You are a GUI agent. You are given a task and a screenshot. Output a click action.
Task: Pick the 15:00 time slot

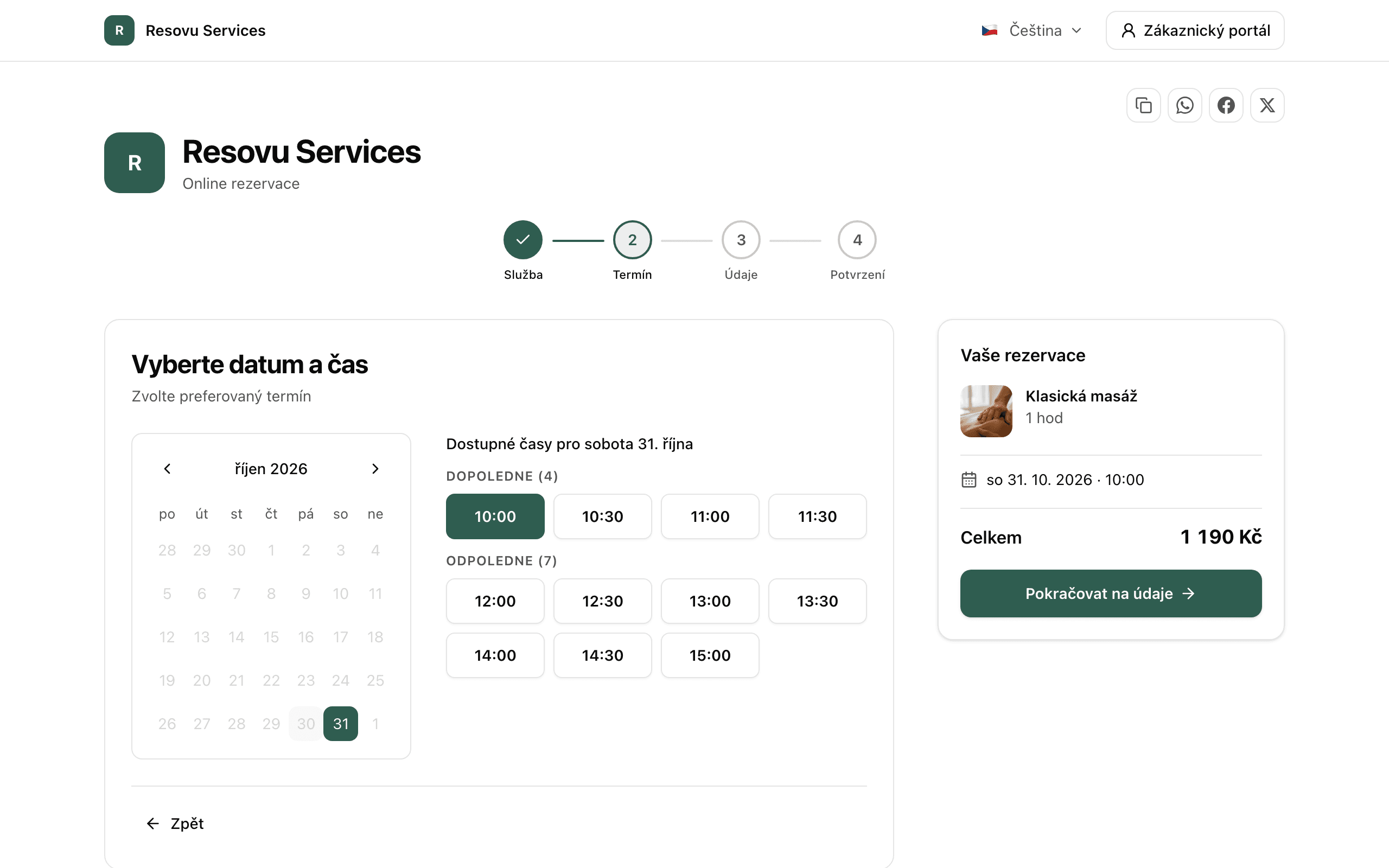[710, 655]
